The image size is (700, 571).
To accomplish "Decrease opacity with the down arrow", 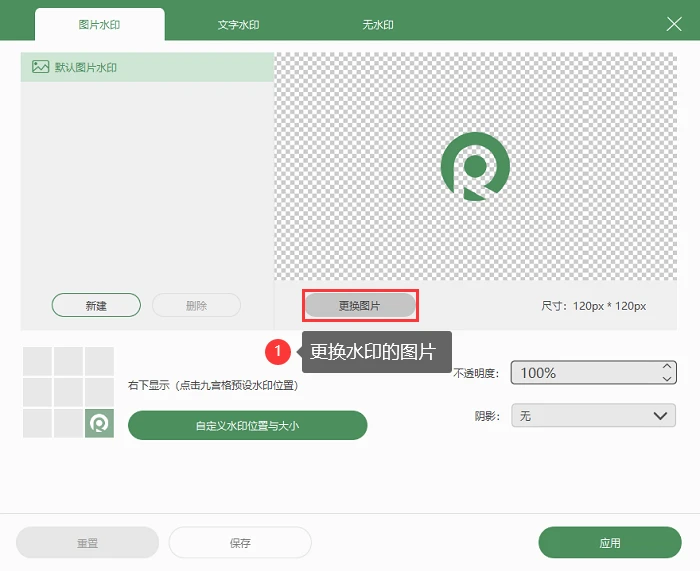I will pos(667,379).
